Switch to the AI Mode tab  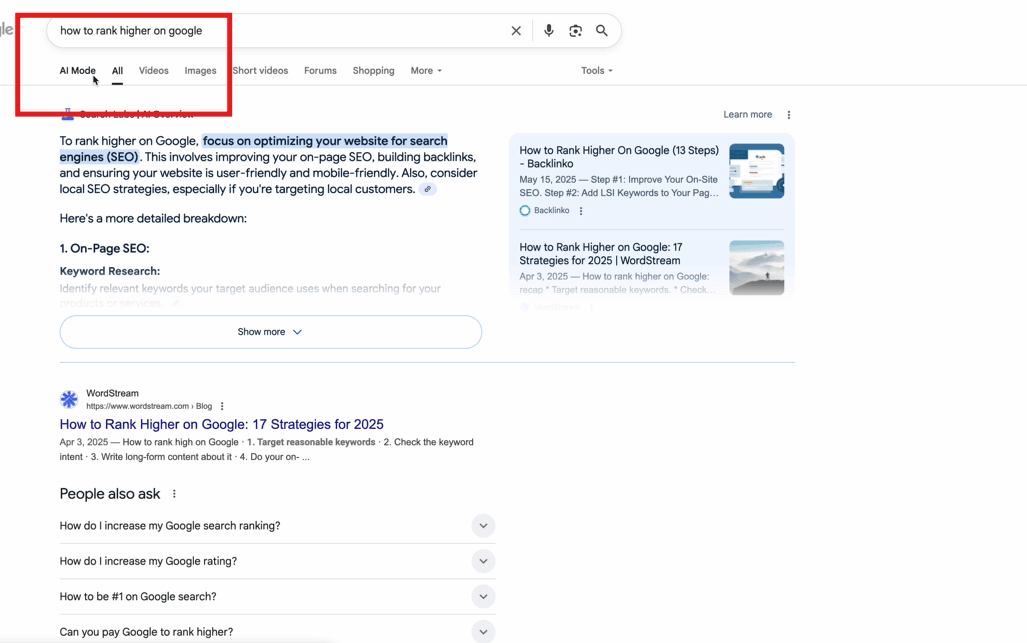[77, 71]
